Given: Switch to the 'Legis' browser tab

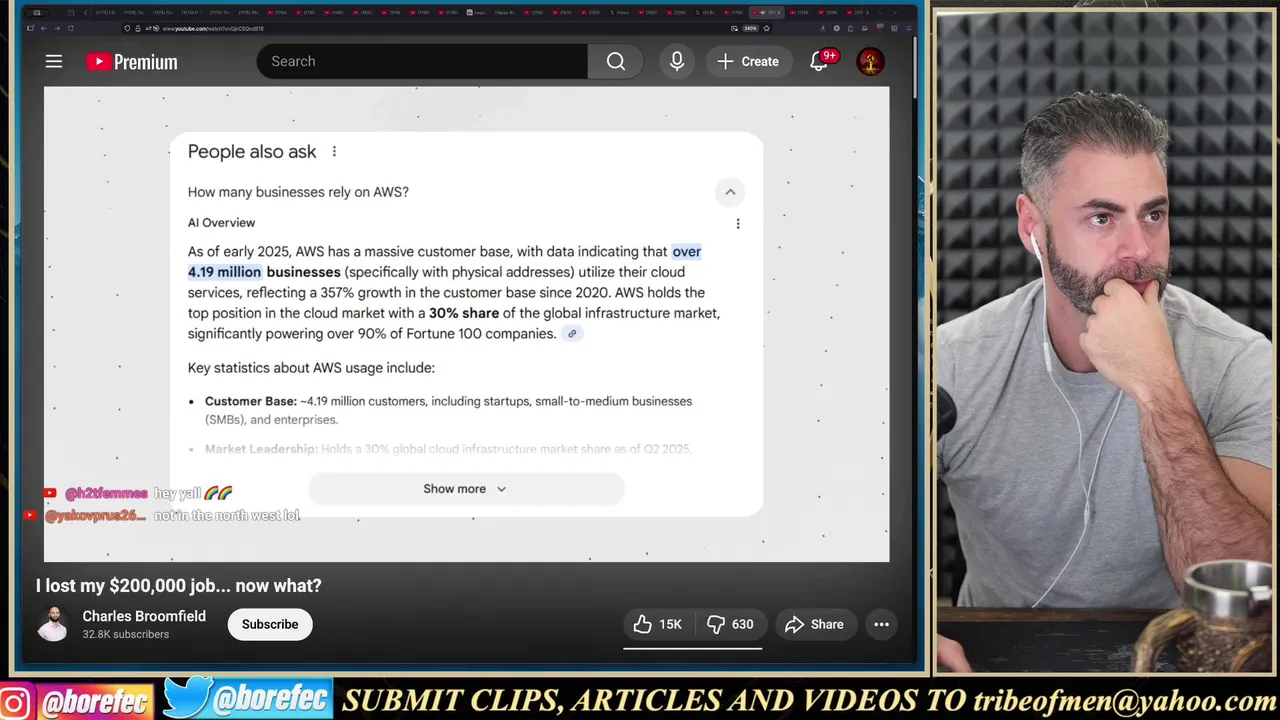Looking at the screenshot, I should [477, 12].
